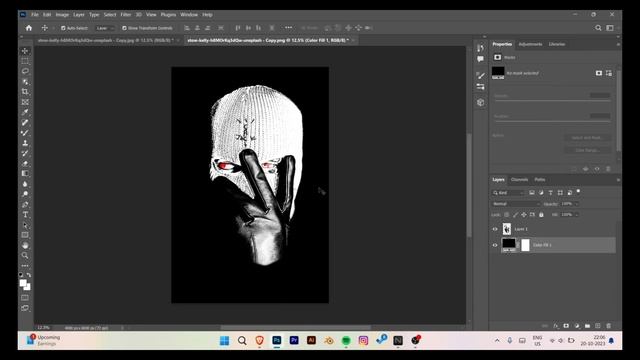Toggle lock position icon in Layers panel
Screen dimensions: 640x360
click(x=524, y=214)
